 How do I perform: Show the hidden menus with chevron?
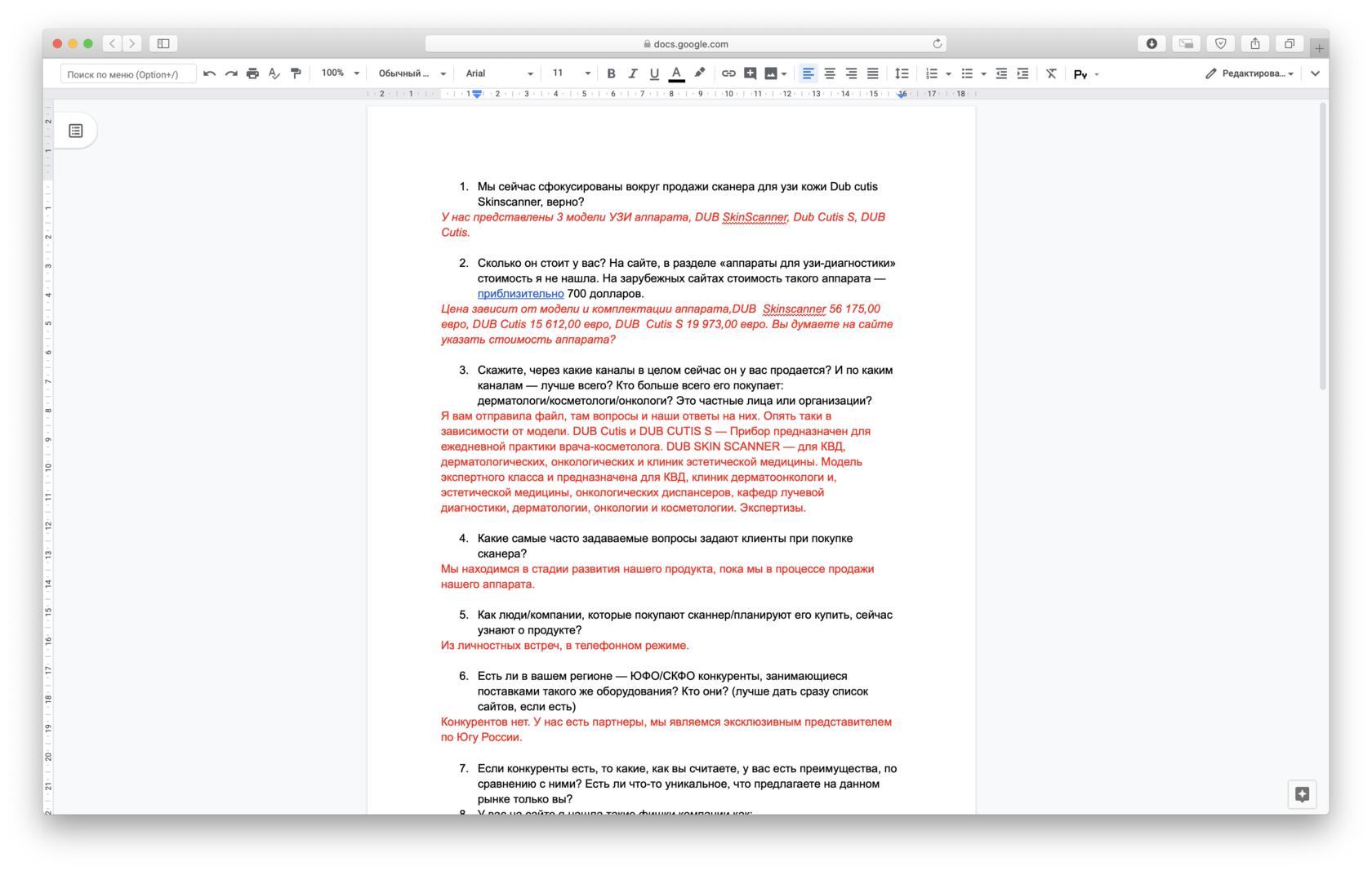click(x=1315, y=73)
